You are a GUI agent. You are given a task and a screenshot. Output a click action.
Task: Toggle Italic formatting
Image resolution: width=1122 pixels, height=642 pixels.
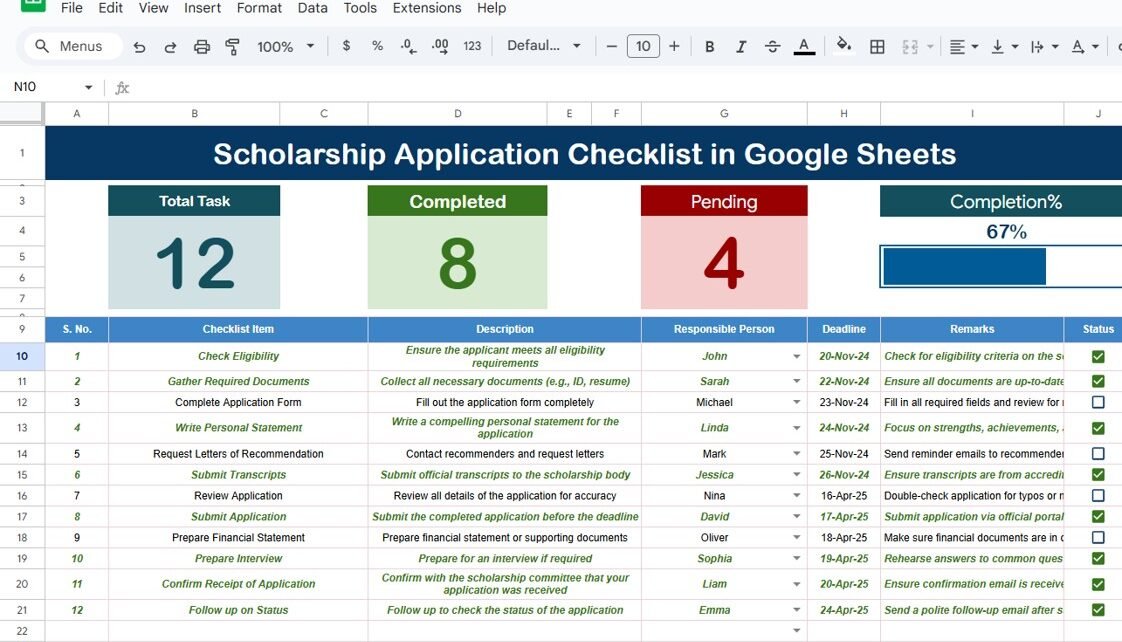tap(741, 47)
